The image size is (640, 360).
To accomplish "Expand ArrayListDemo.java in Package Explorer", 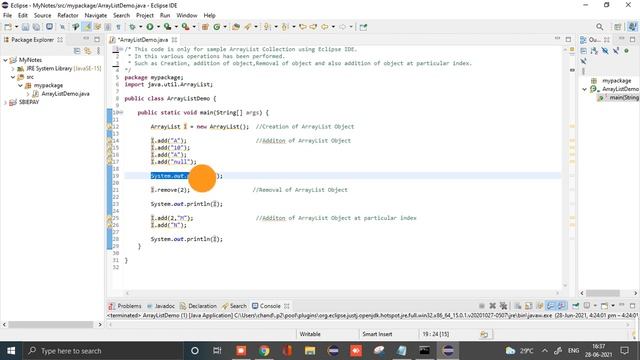I will click(28, 94).
